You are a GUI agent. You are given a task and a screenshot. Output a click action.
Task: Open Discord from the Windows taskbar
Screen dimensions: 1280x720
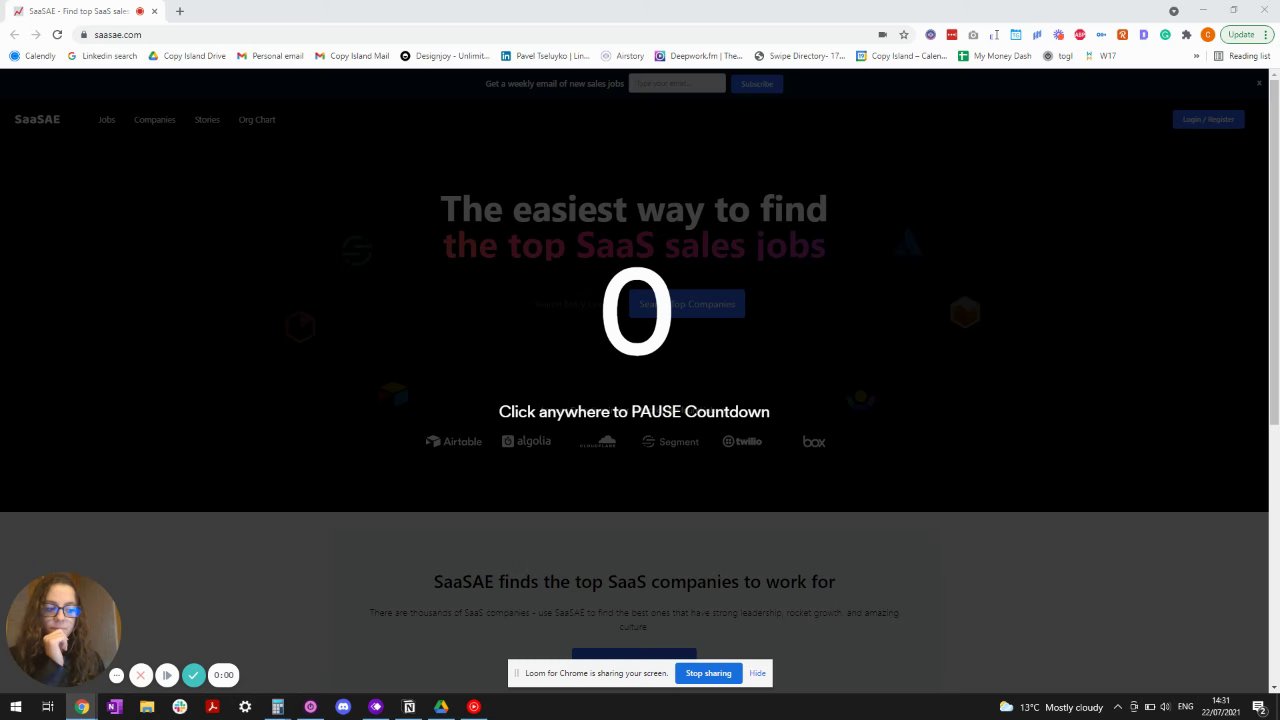point(343,706)
